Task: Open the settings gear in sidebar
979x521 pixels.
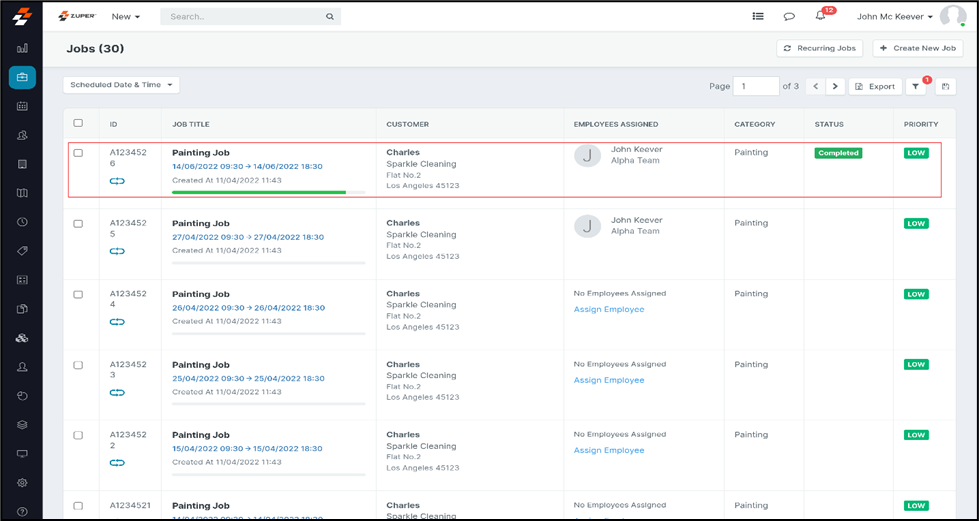Action: pyautogui.click(x=22, y=483)
